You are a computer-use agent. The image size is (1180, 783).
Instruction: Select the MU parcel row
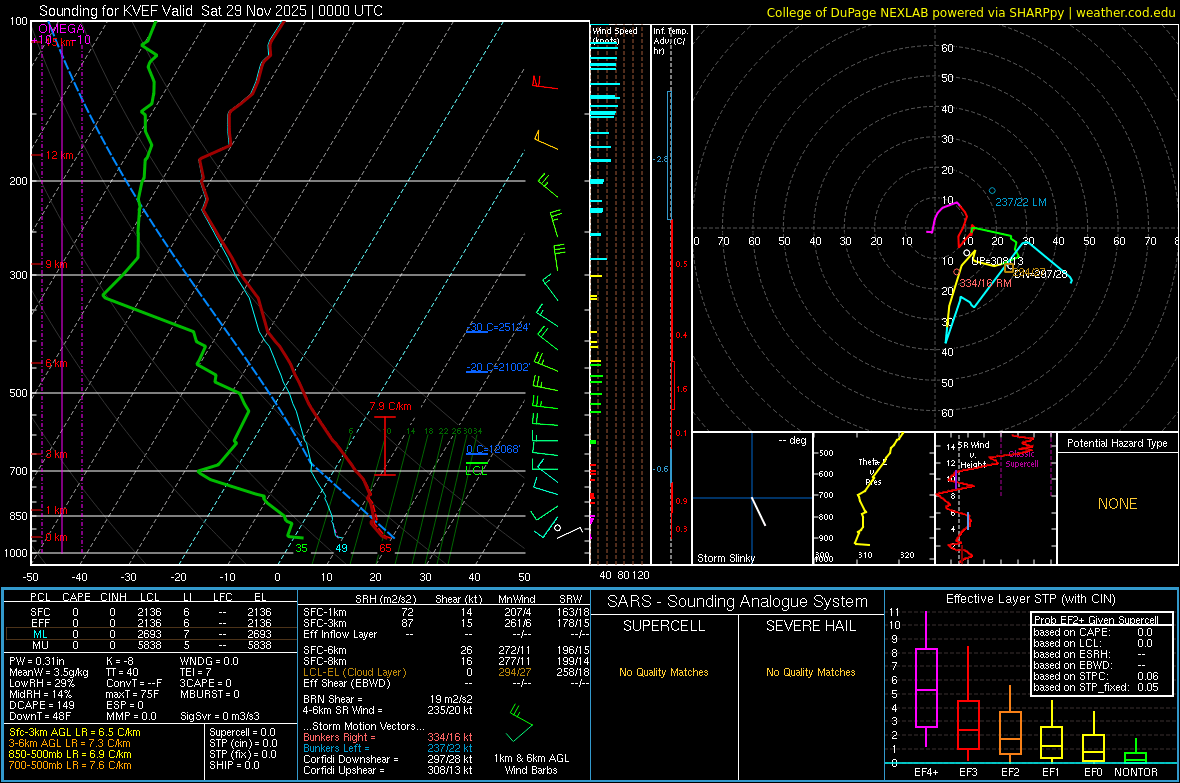(150, 645)
